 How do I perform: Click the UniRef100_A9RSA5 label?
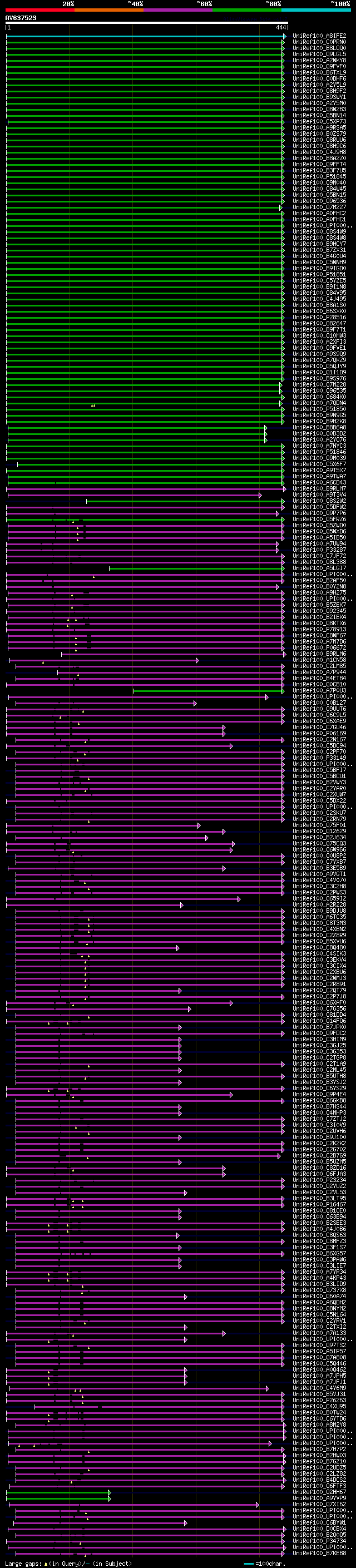[319, 128]
